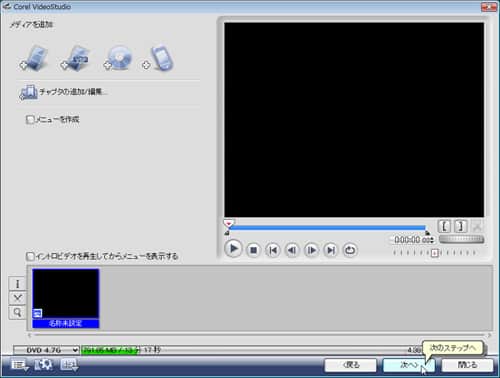Click the jog wheel slider

click(x=461, y=239)
